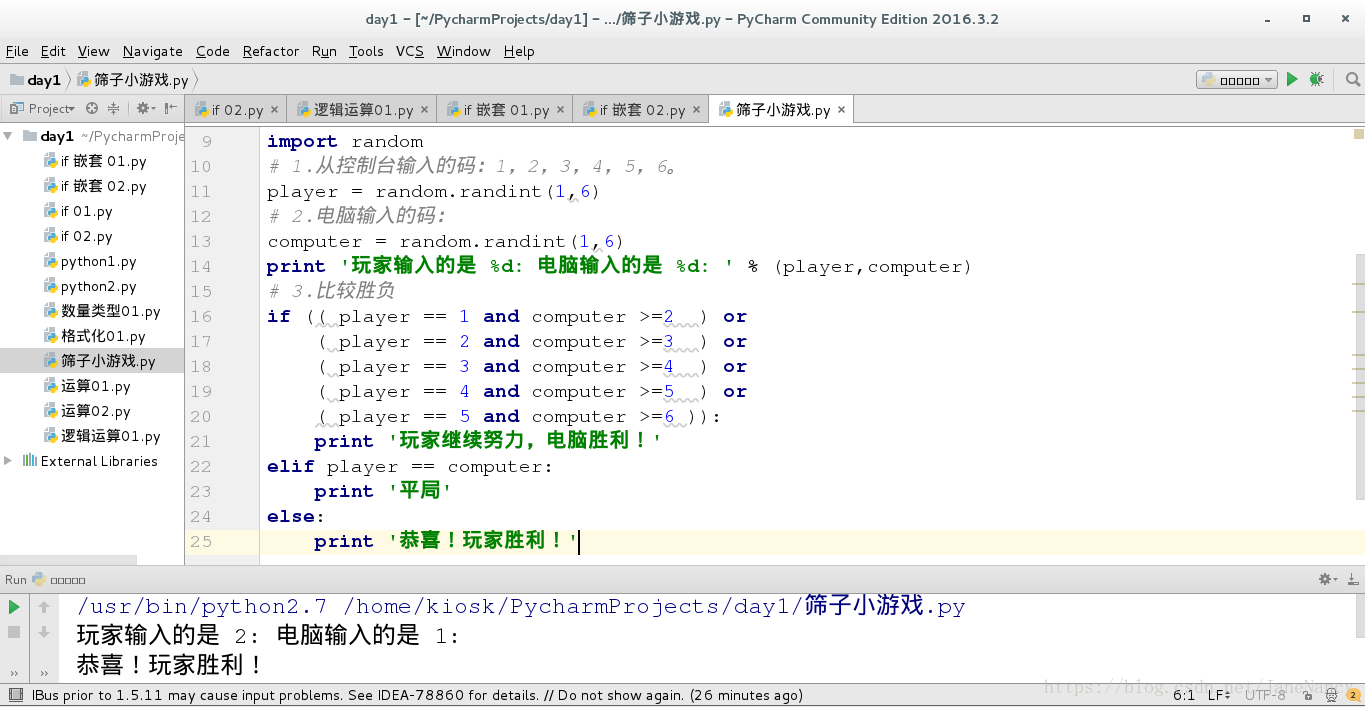Open the Code menu

[212, 51]
